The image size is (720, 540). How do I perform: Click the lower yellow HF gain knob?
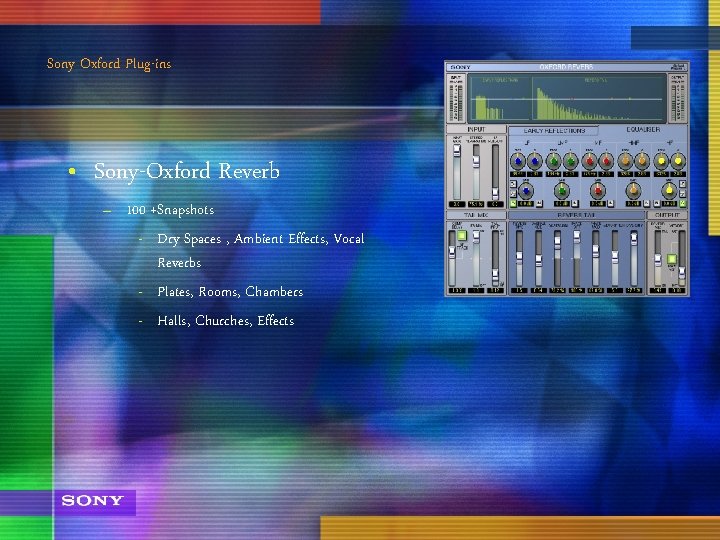[x=669, y=191]
